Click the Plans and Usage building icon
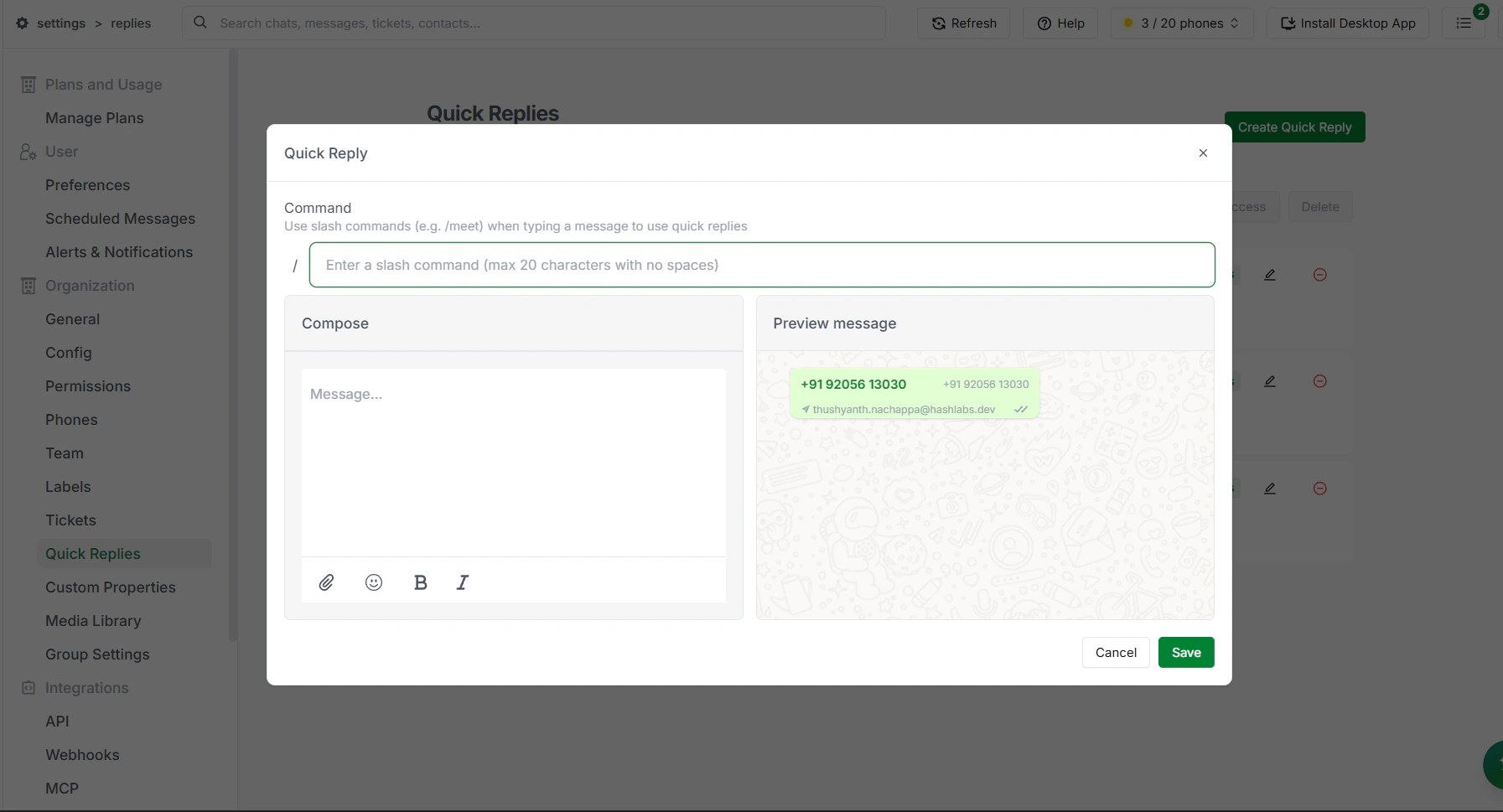Image resolution: width=1503 pixels, height=812 pixels. point(29,85)
